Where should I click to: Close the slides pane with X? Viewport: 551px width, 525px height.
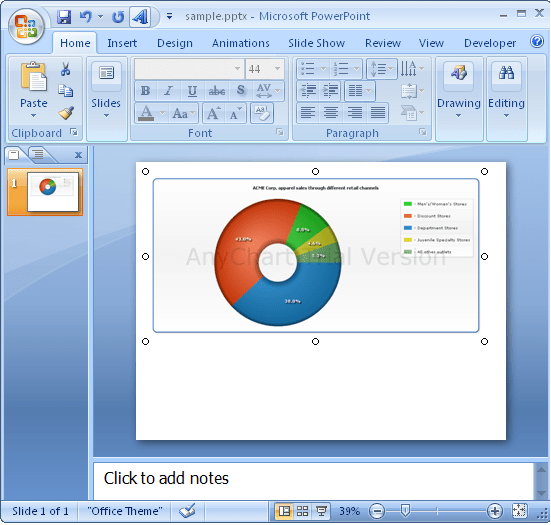[78, 155]
